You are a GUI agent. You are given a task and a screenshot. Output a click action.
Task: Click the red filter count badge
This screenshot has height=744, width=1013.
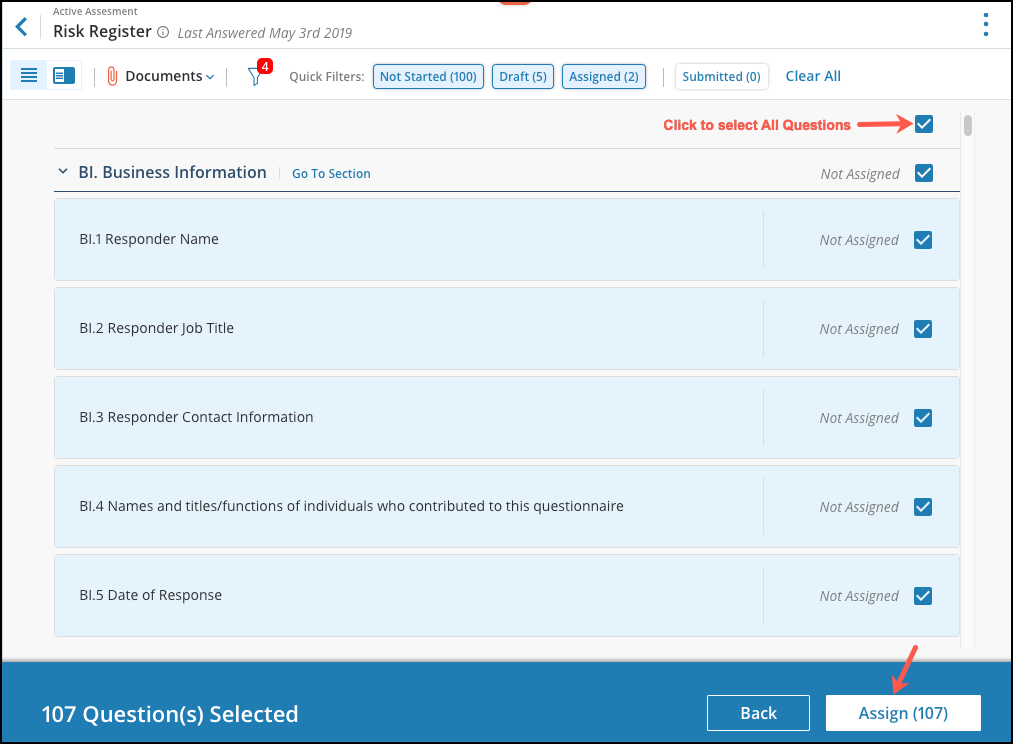click(x=263, y=64)
